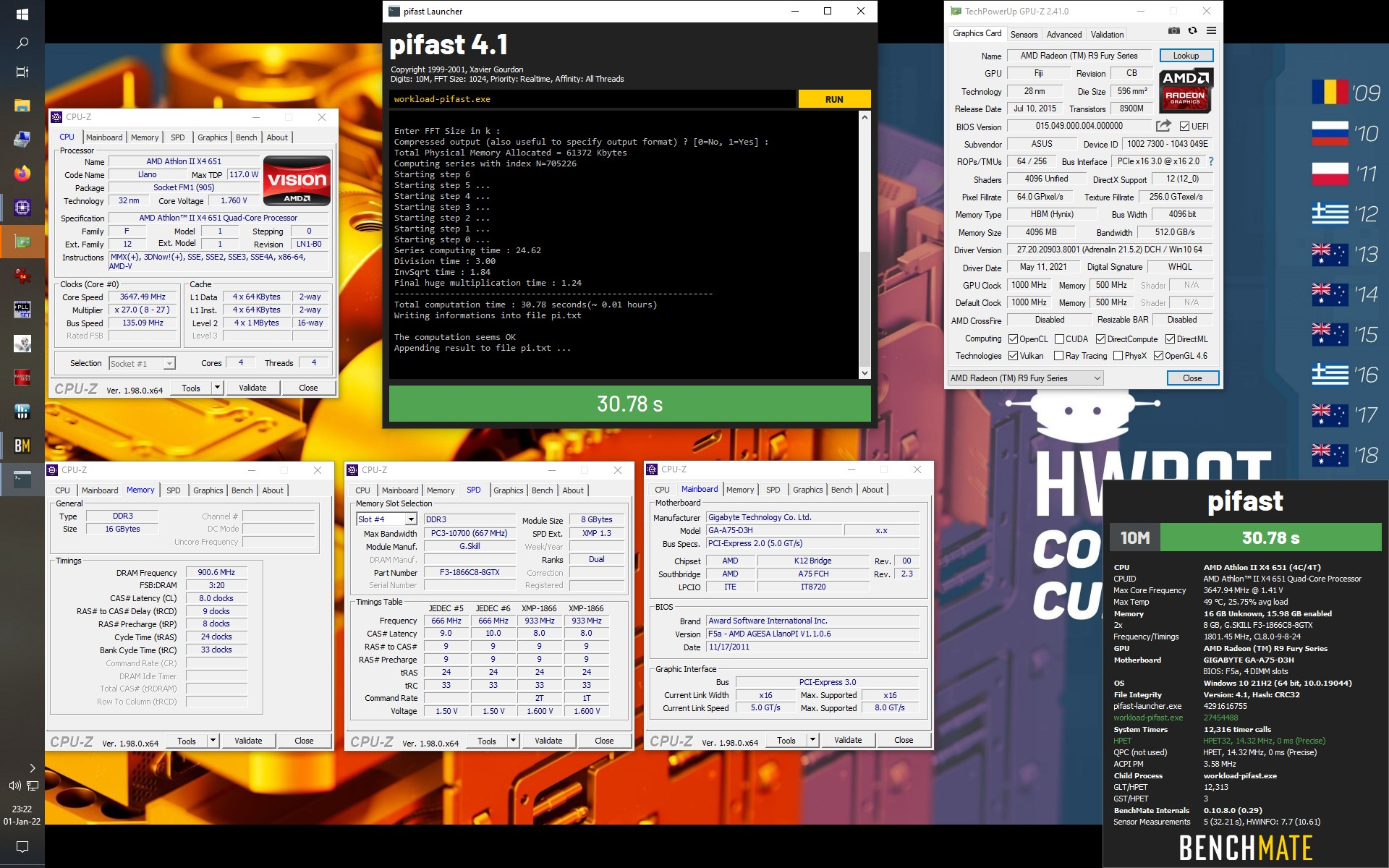Open Task View from the taskbar
Image resolution: width=1389 pixels, height=868 pixels.
[22, 72]
